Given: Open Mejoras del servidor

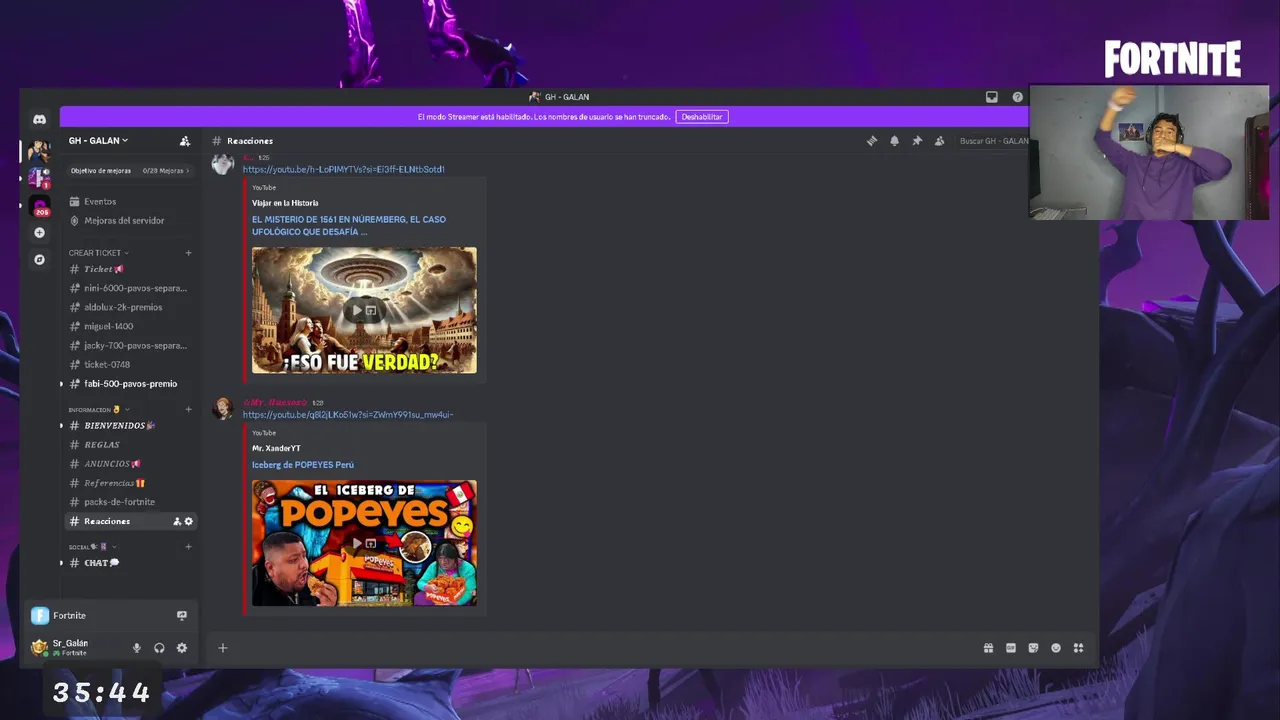Looking at the screenshot, I should pyautogui.click(x=124, y=220).
